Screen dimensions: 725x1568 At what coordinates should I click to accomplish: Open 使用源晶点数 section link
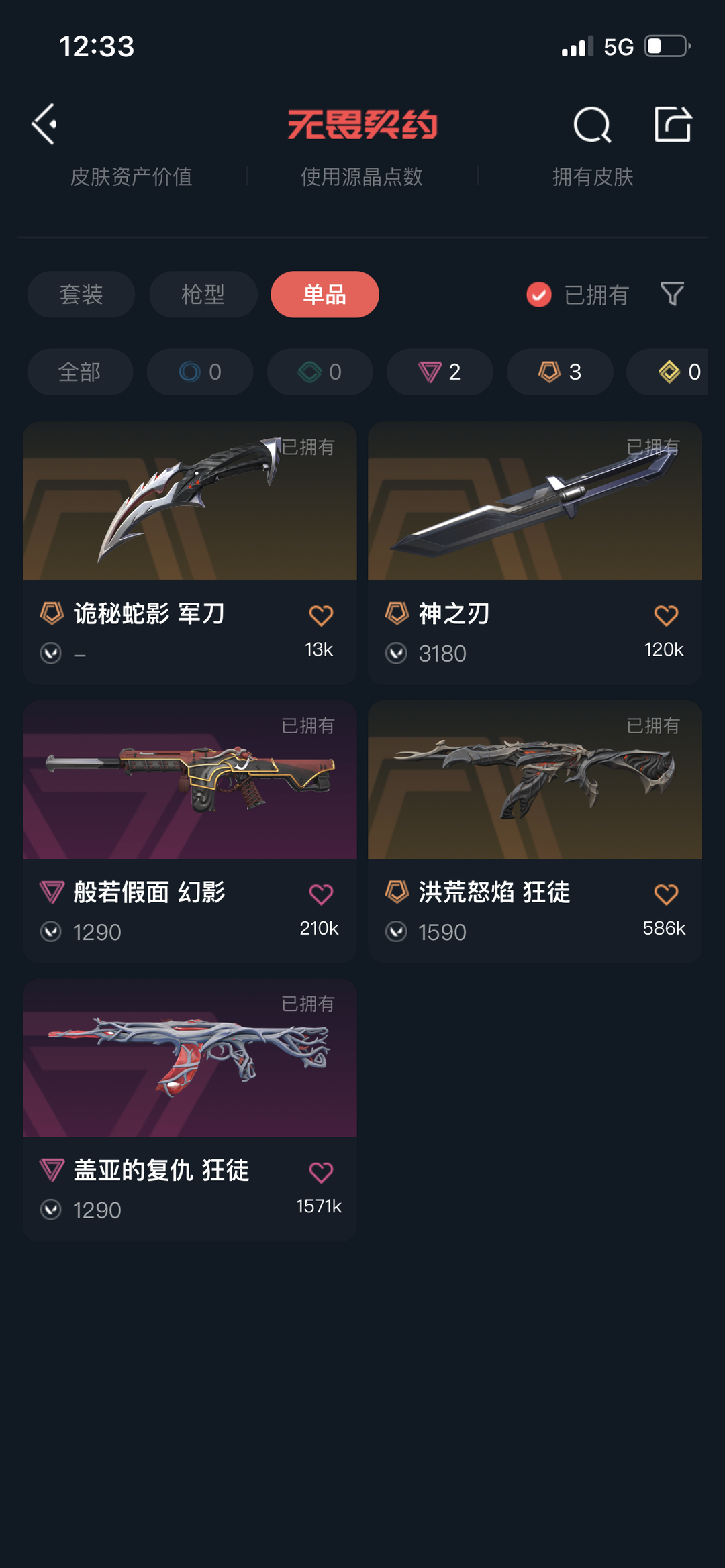point(362,177)
